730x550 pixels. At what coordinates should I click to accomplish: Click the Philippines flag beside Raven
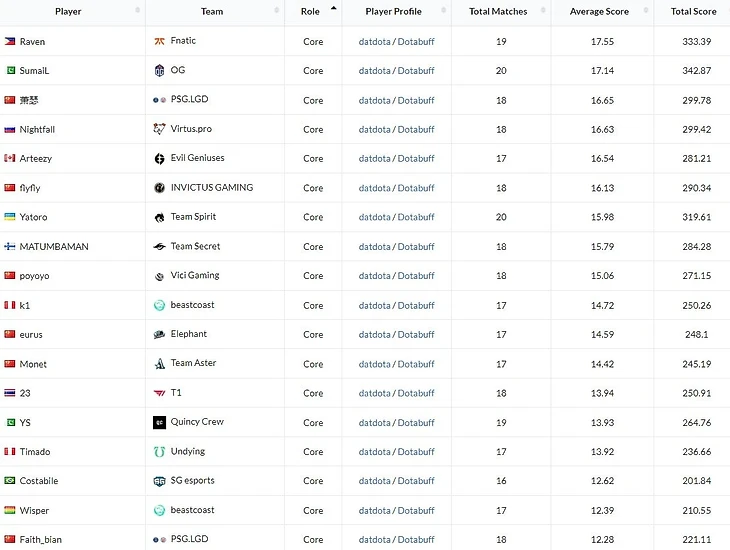(x=10, y=42)
